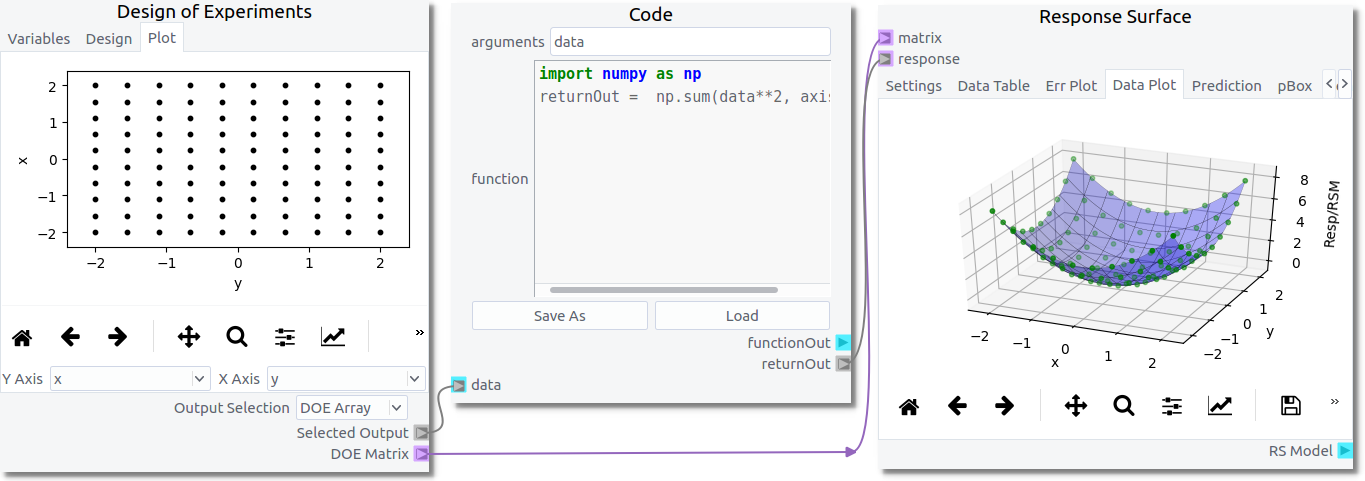Click the horizontal scrollbar in code editor
This screenshot has height=481, width=1365.
[x=663, y=290]
